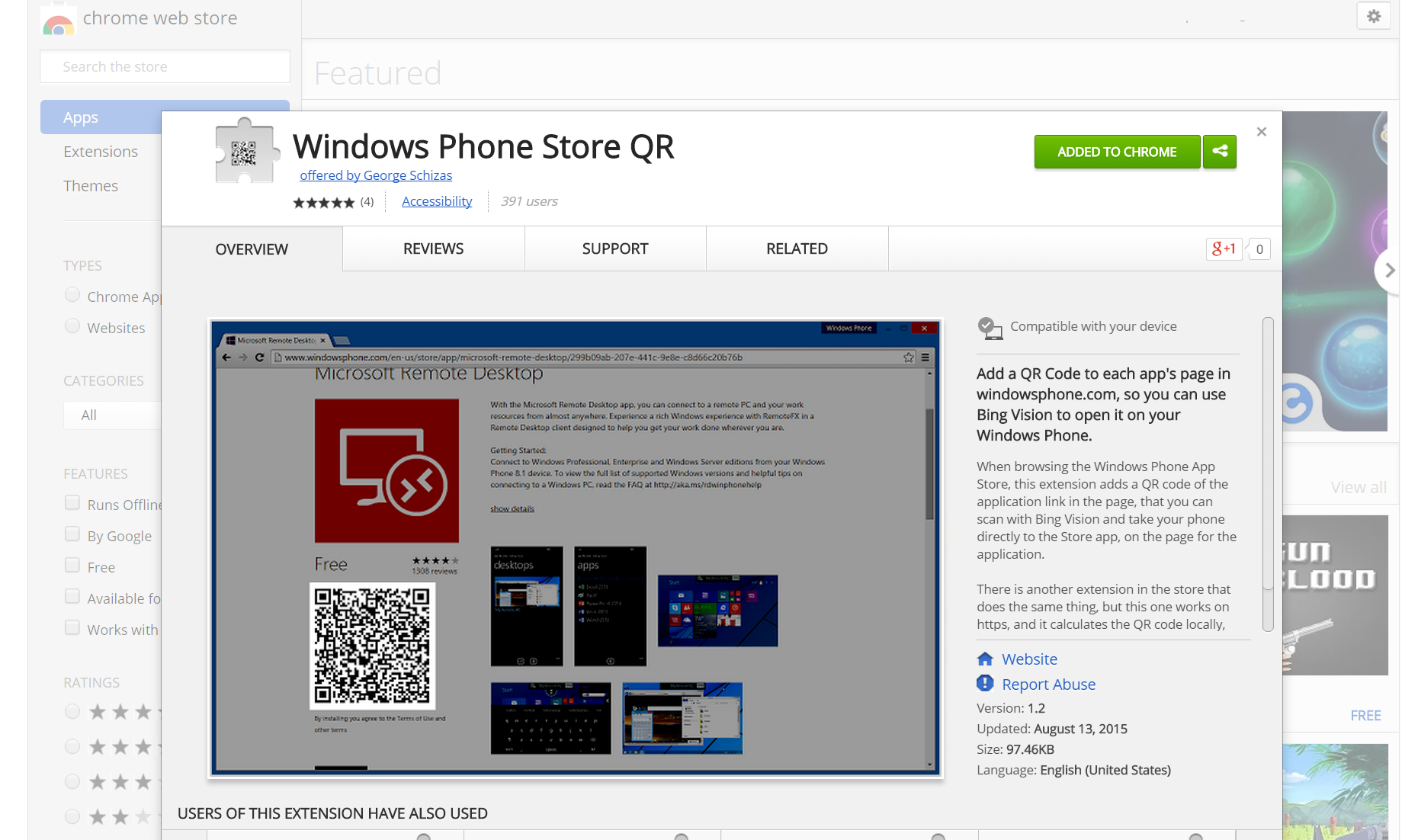This screenshot has height=840, width=1418.
Task: Click the rating count (4)
Action: (367, 201)
